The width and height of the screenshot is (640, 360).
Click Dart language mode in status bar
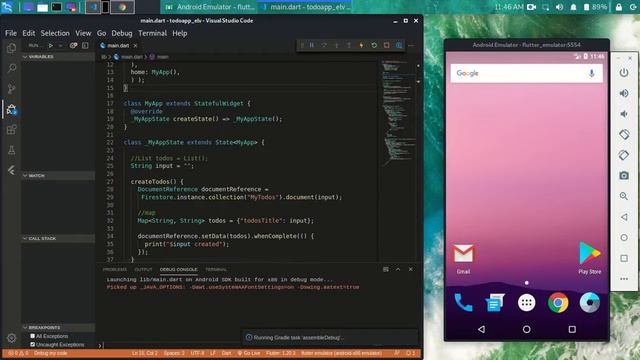[227, 353]
